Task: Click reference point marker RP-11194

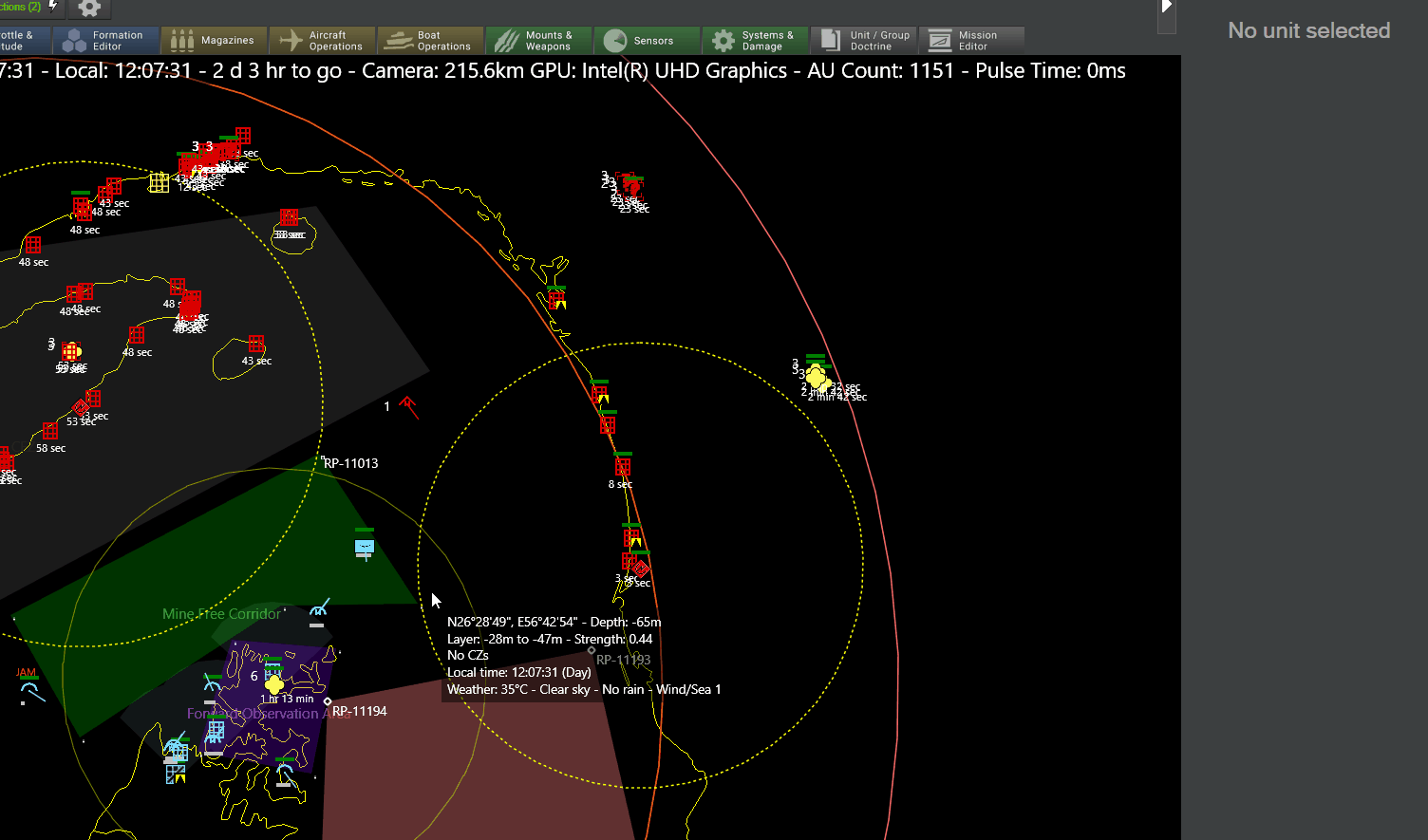Action: point(328,701)
